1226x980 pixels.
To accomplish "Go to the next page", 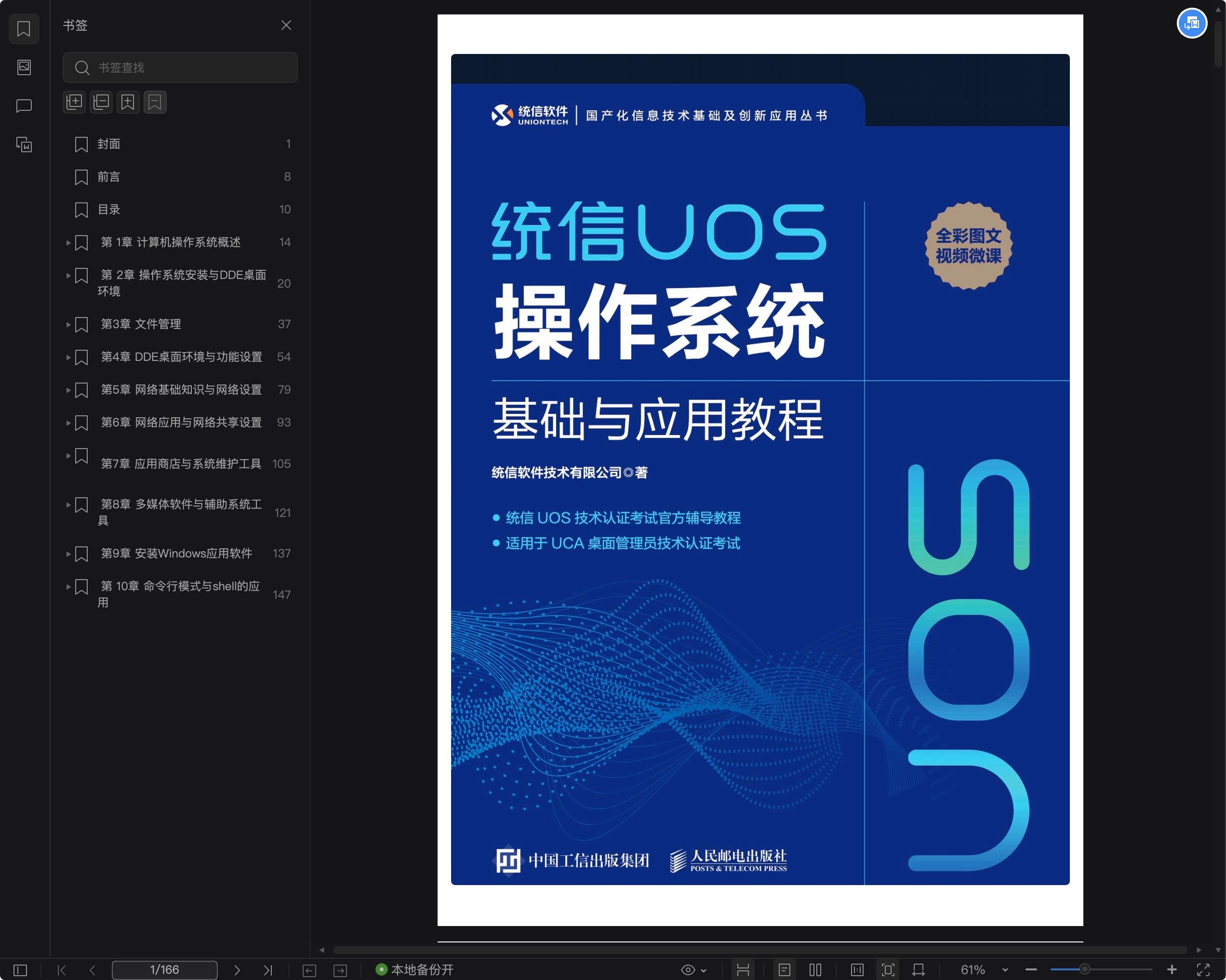I will [237, 970].
